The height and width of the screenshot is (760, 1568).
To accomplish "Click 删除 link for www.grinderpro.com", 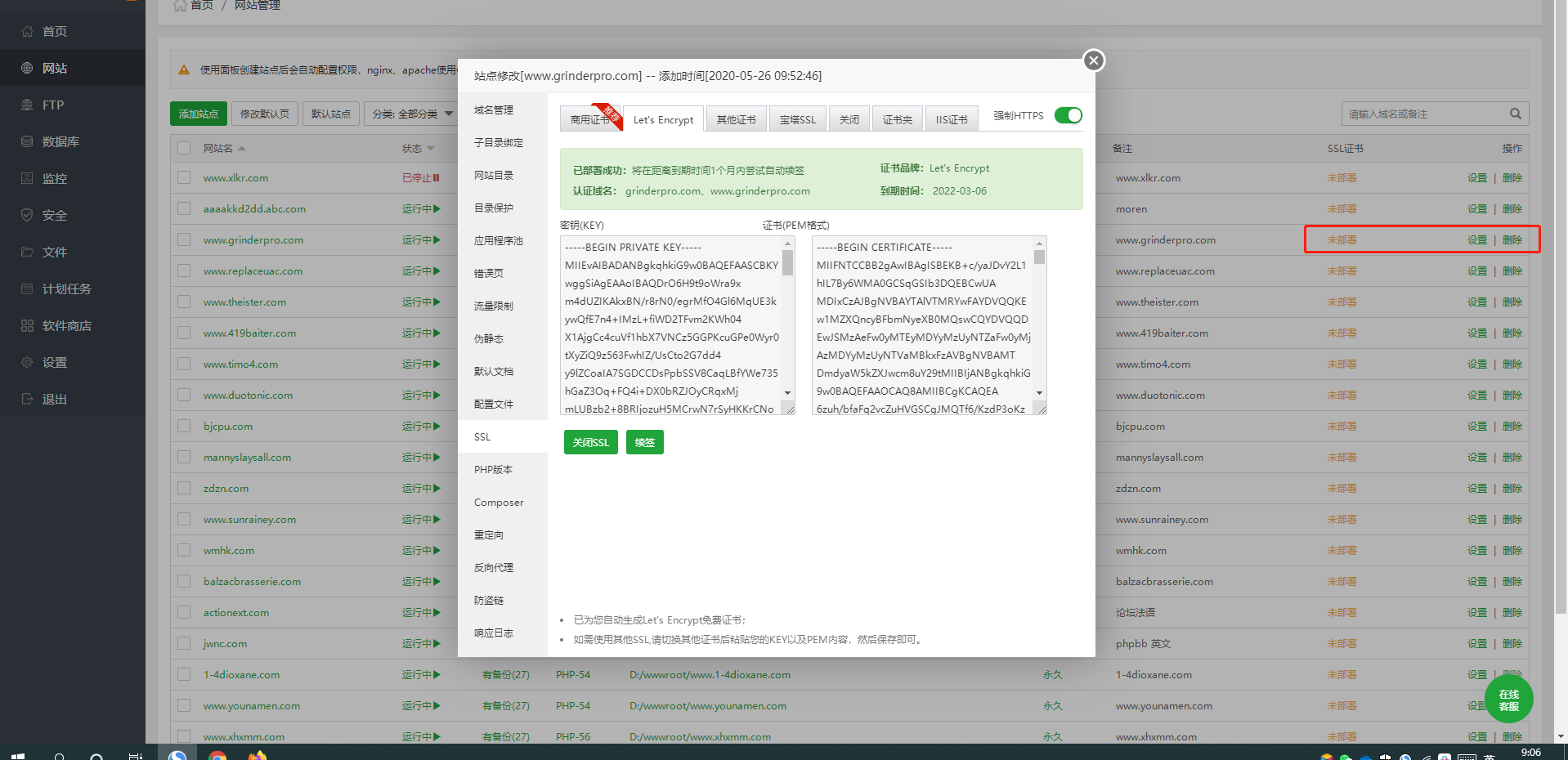I will pyautogui.click(x=1512, y=239).
